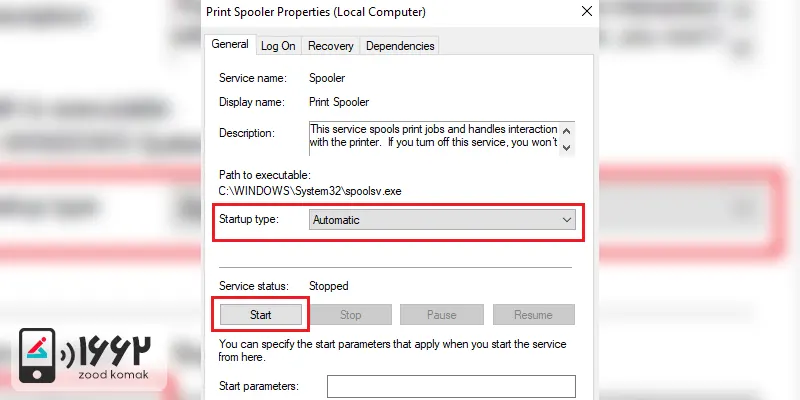800x400 pixels.
Task: Switch to the Recovery tab
Action: (x=331, y=46)
